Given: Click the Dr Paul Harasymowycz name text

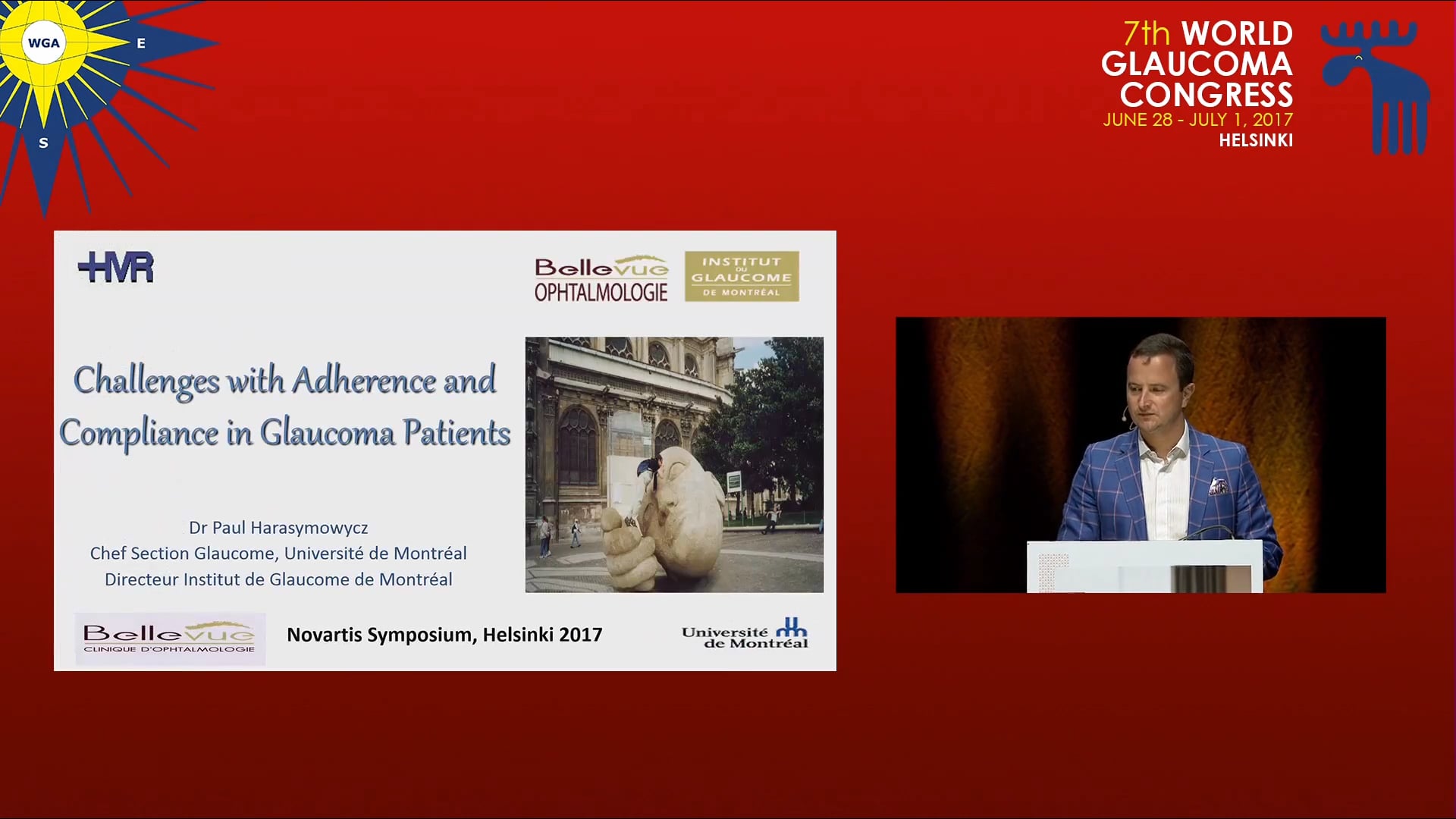Looking at the screenshot, I should [x=278, y=528].
